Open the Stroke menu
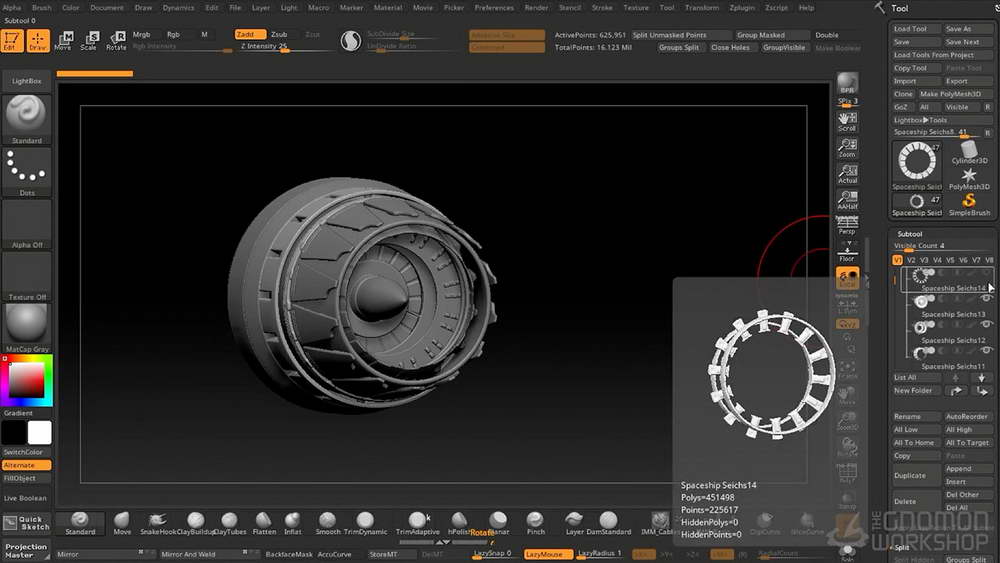The image size is (1000, 563). 602,8
